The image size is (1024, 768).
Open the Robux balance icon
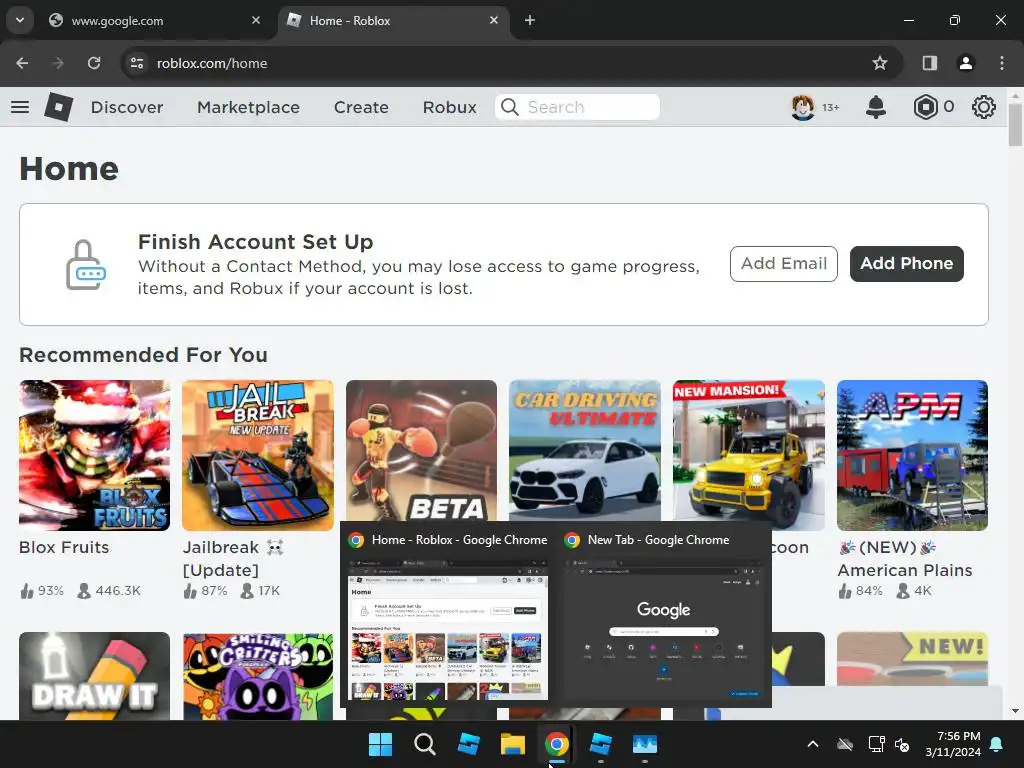tap(925, 107)
